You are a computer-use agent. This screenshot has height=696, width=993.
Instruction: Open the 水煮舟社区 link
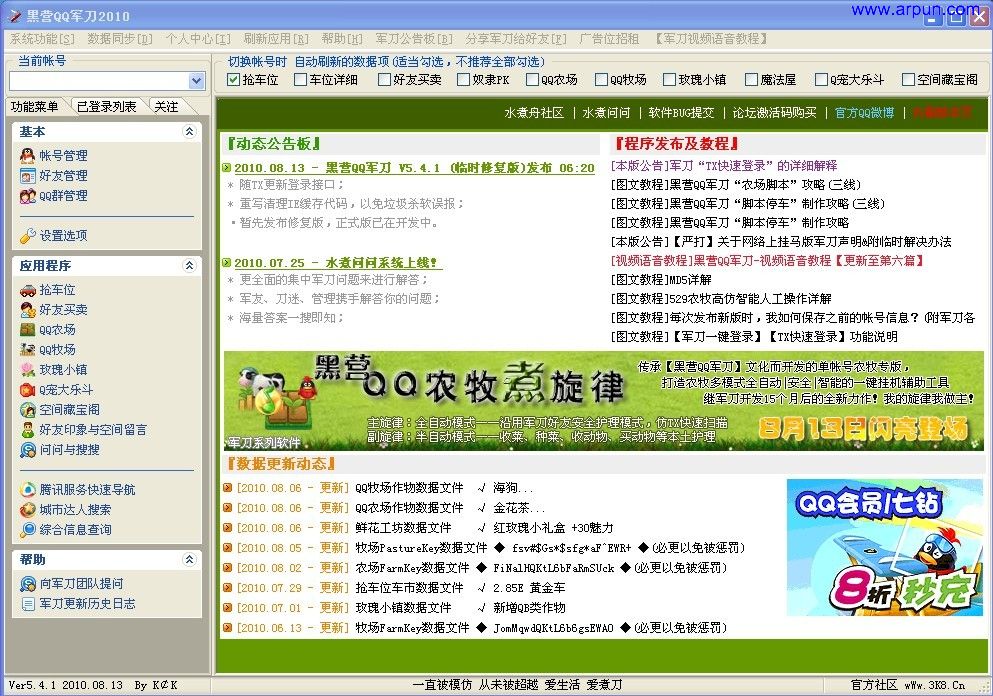tap(534, 113)
